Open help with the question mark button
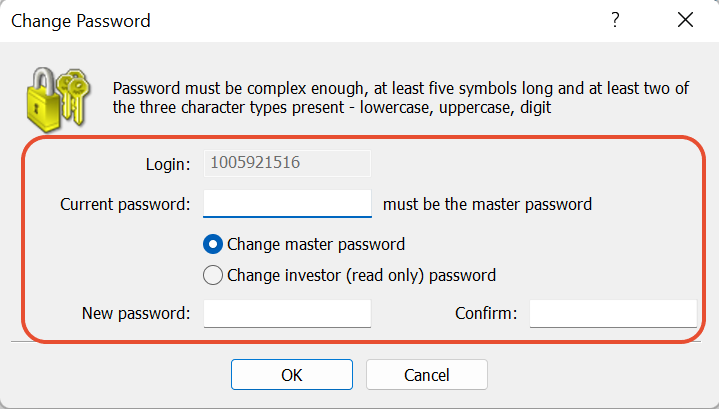The width and height of the screenshot is (719, 409). click(615, 20)
